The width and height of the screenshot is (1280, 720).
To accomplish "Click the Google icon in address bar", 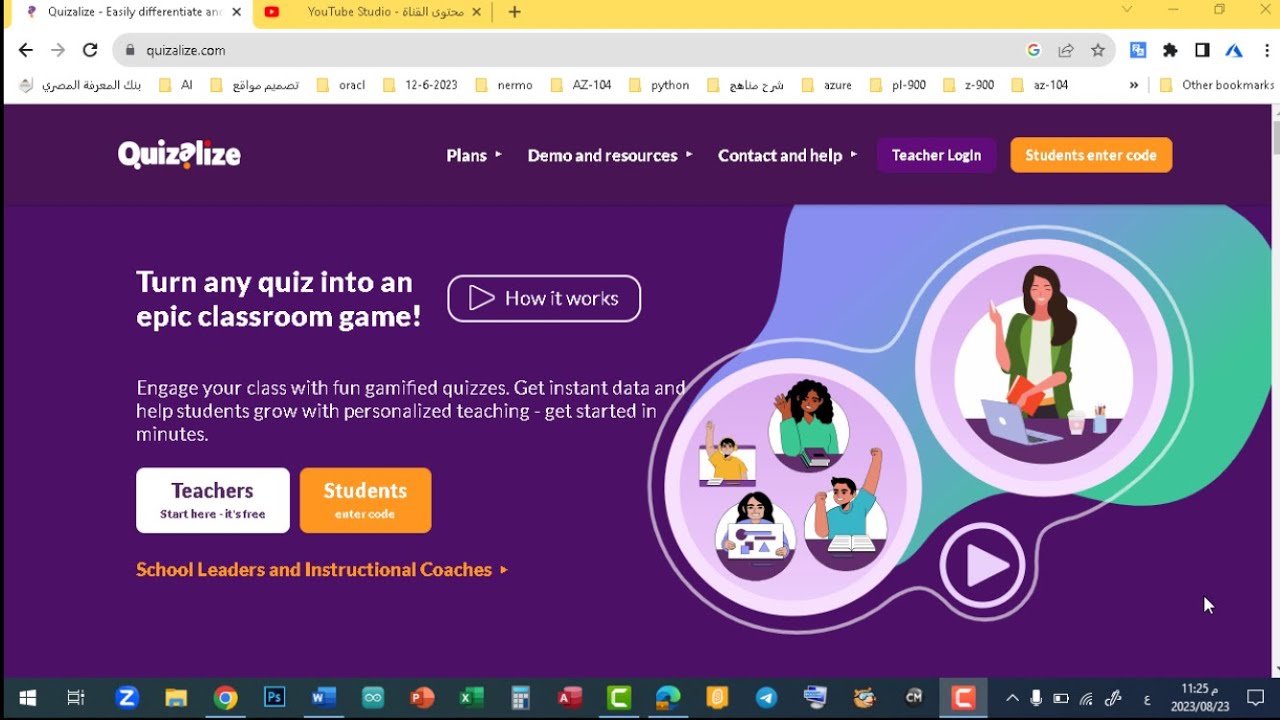I will tap(1034, 50).
